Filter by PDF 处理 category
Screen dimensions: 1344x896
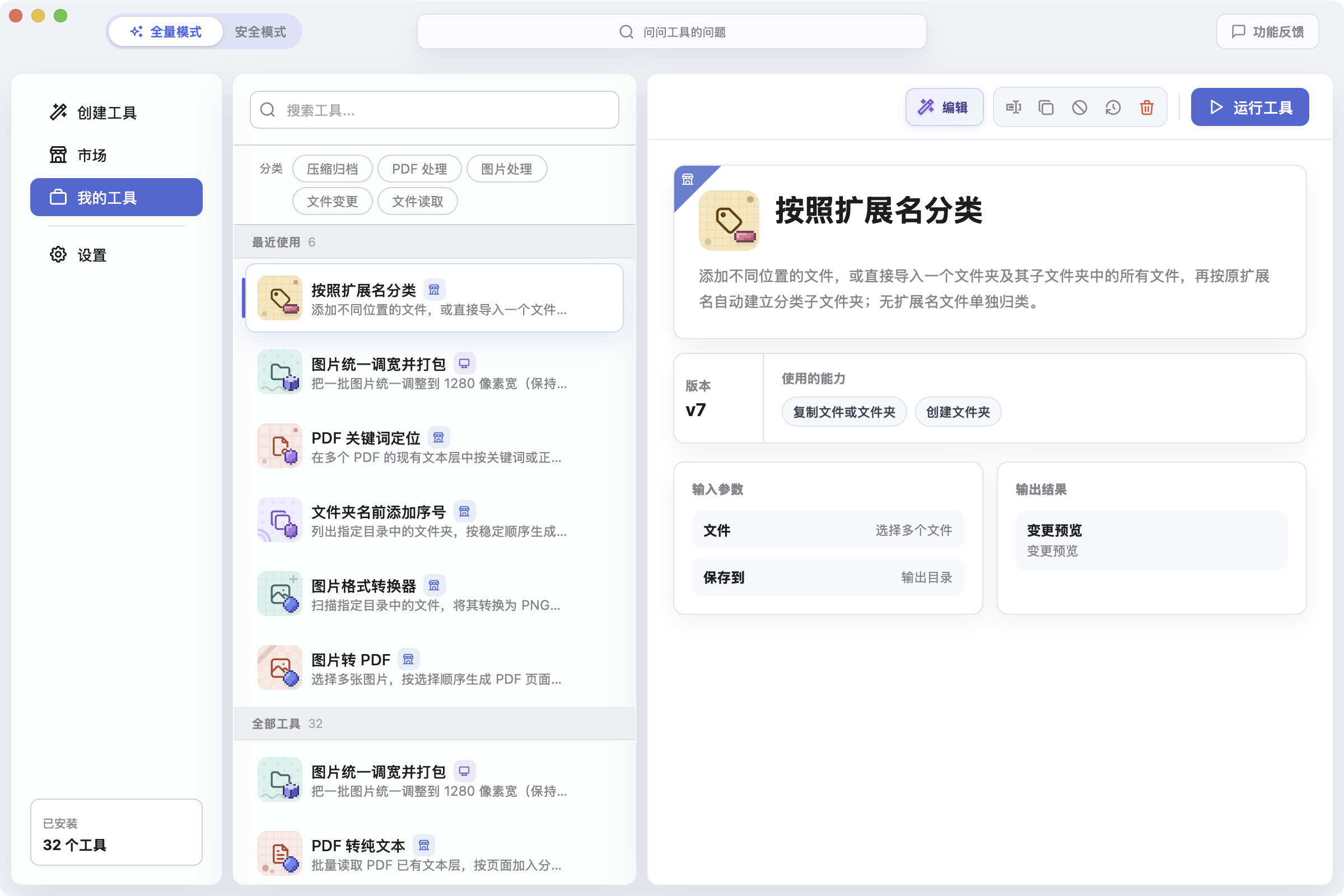pyautogui.click(x=419, y=169)
